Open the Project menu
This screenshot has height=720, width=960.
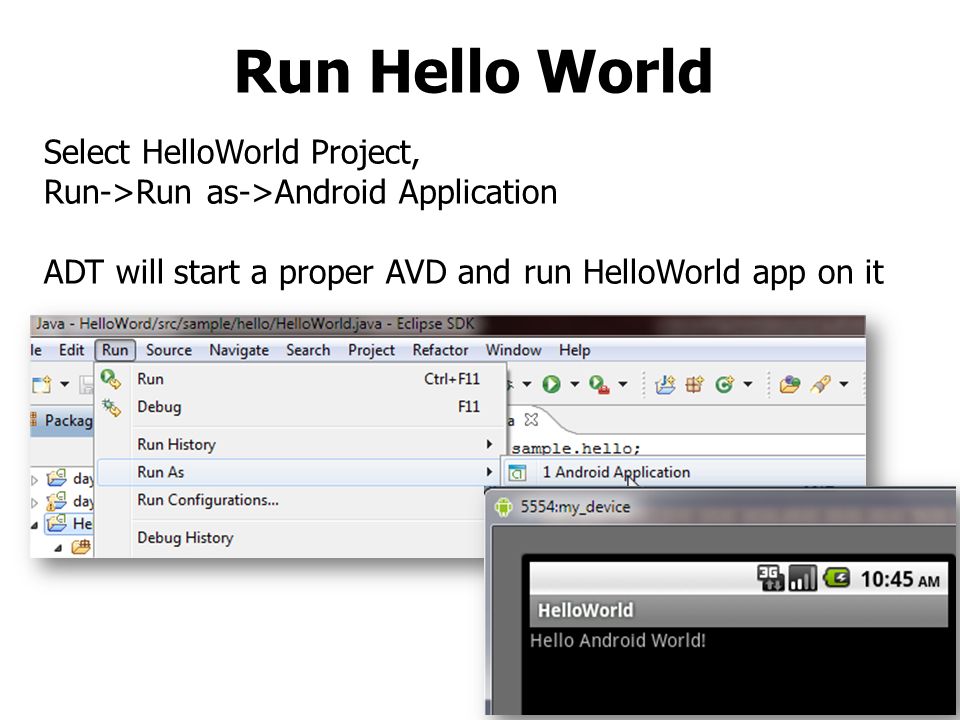tap(372, 350)
